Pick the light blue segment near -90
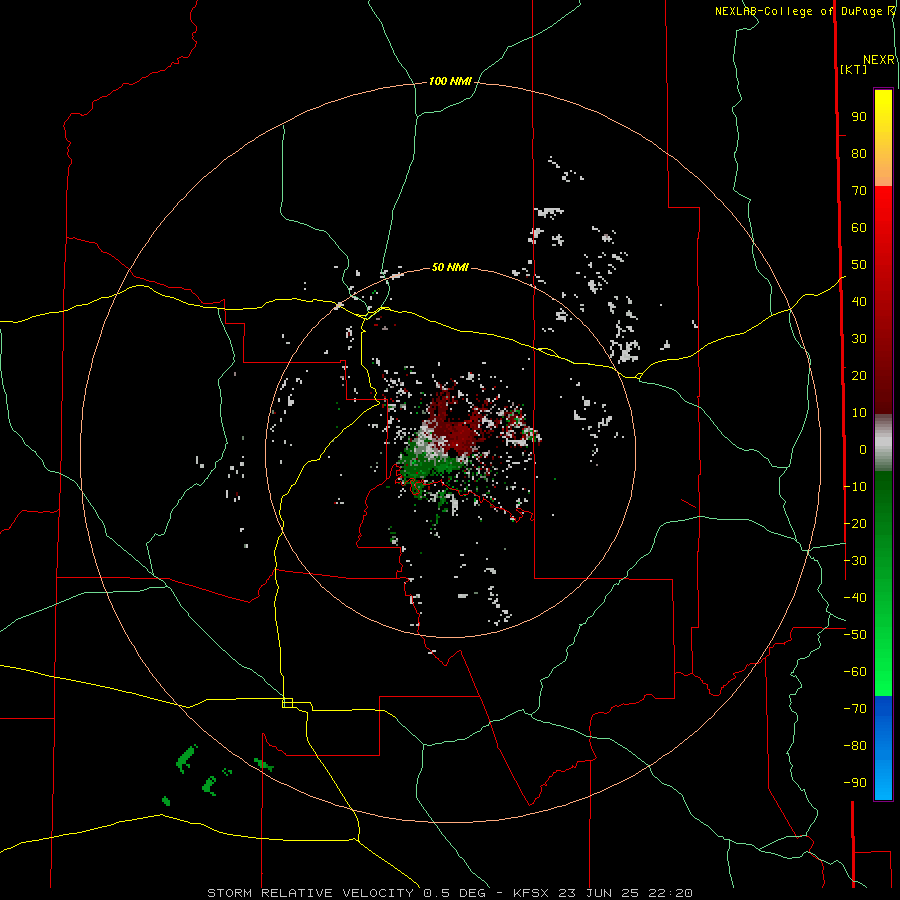 click(883, 781)
